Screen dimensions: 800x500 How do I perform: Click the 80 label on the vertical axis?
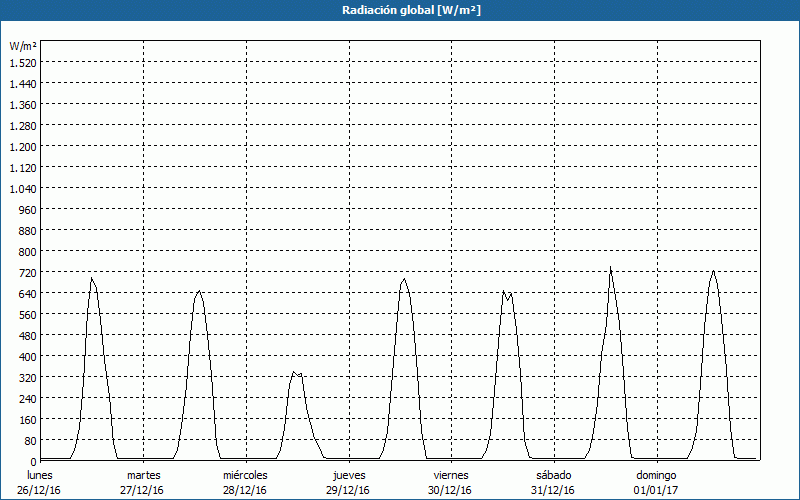(29, 441)
